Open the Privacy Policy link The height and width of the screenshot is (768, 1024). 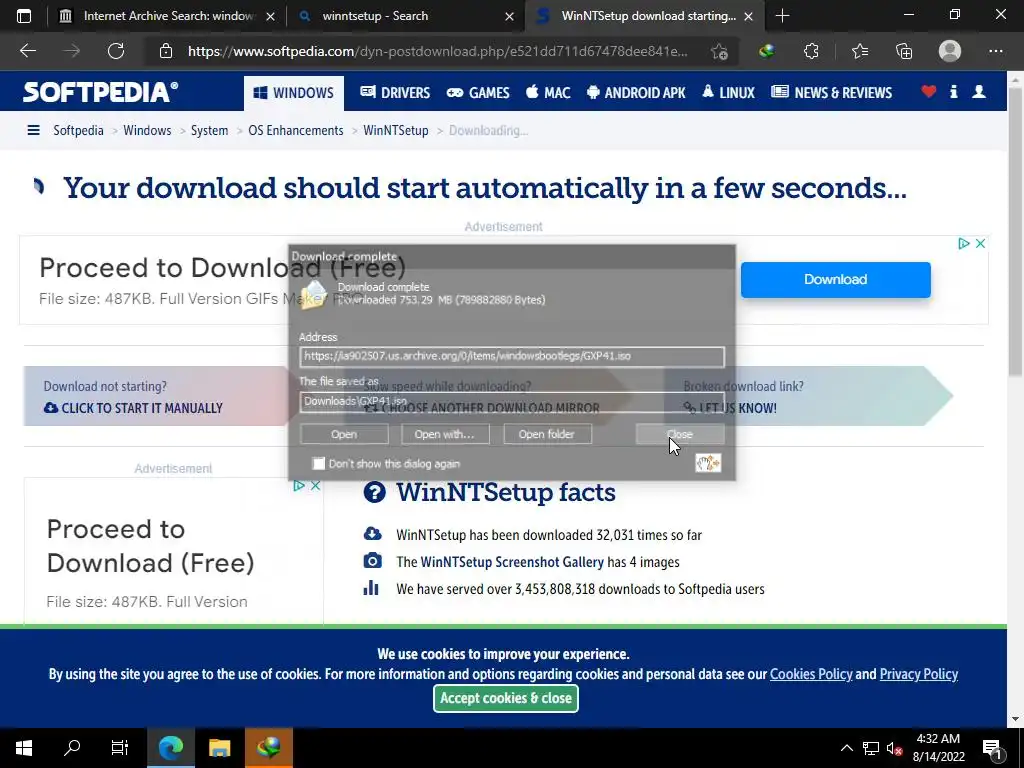pos(919,674)
